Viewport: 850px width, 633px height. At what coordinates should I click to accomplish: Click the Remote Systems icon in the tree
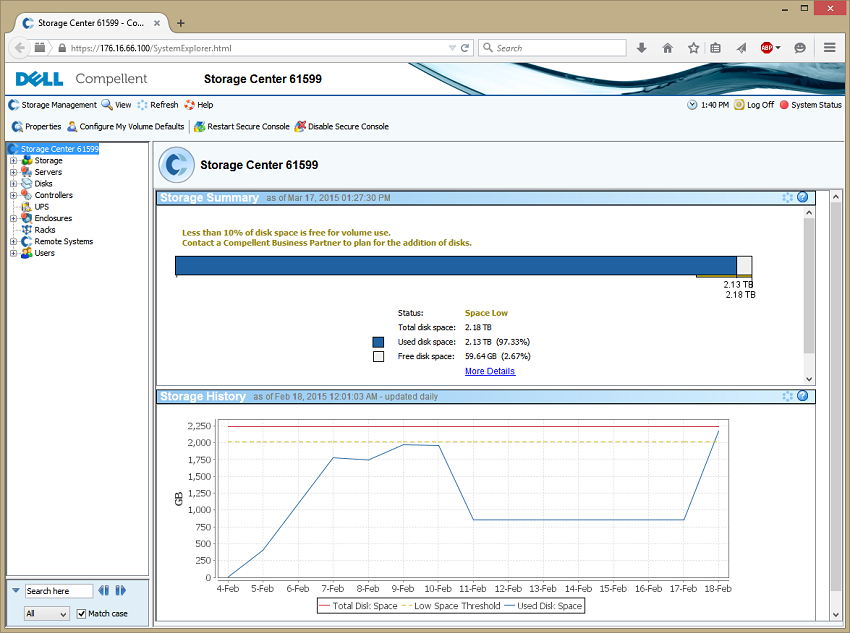27,241
